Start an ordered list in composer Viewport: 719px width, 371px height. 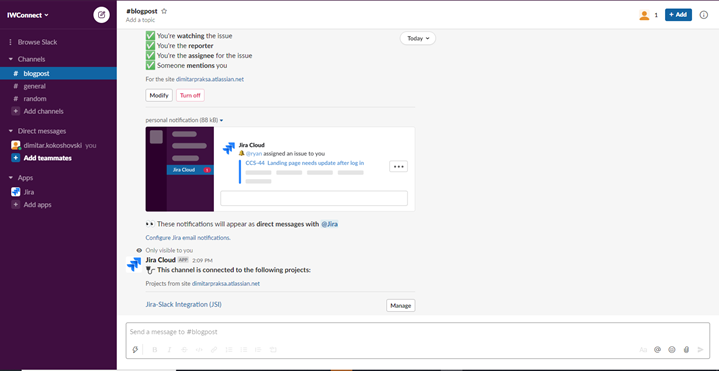point(229,349)
